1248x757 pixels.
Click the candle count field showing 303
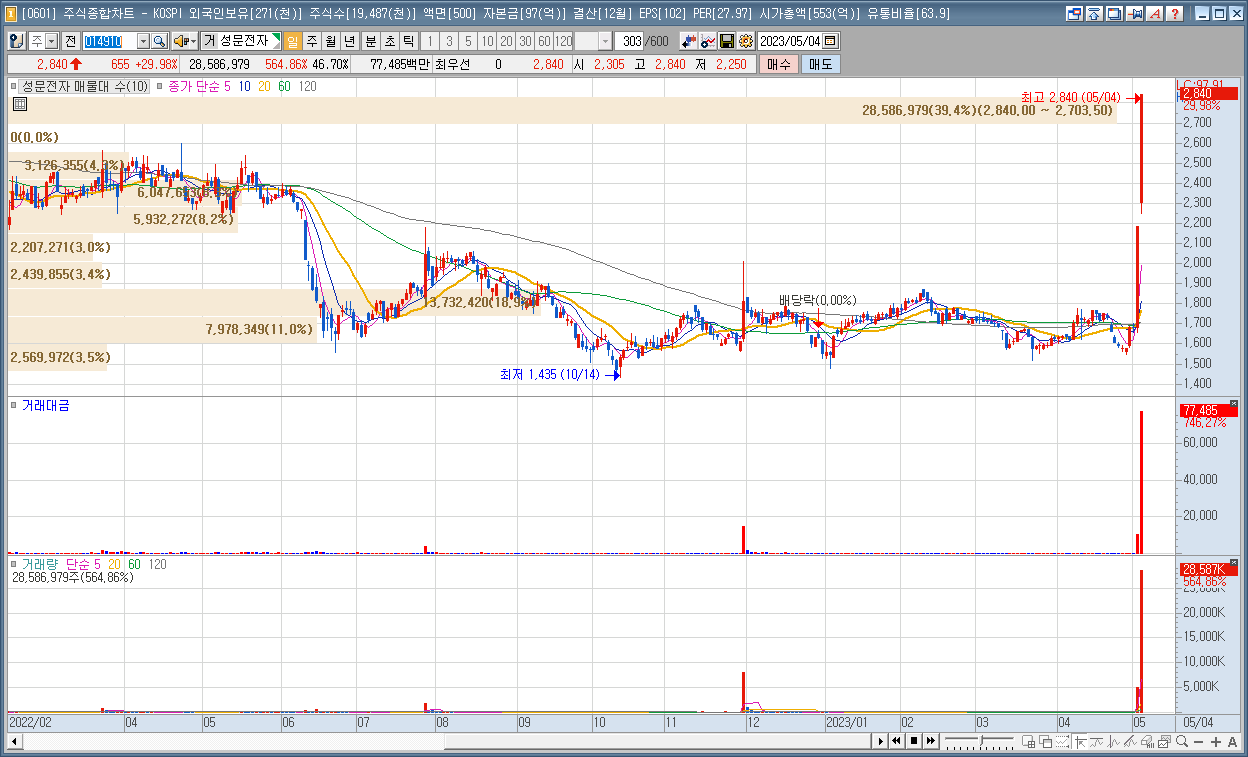(x=630, y=41)
